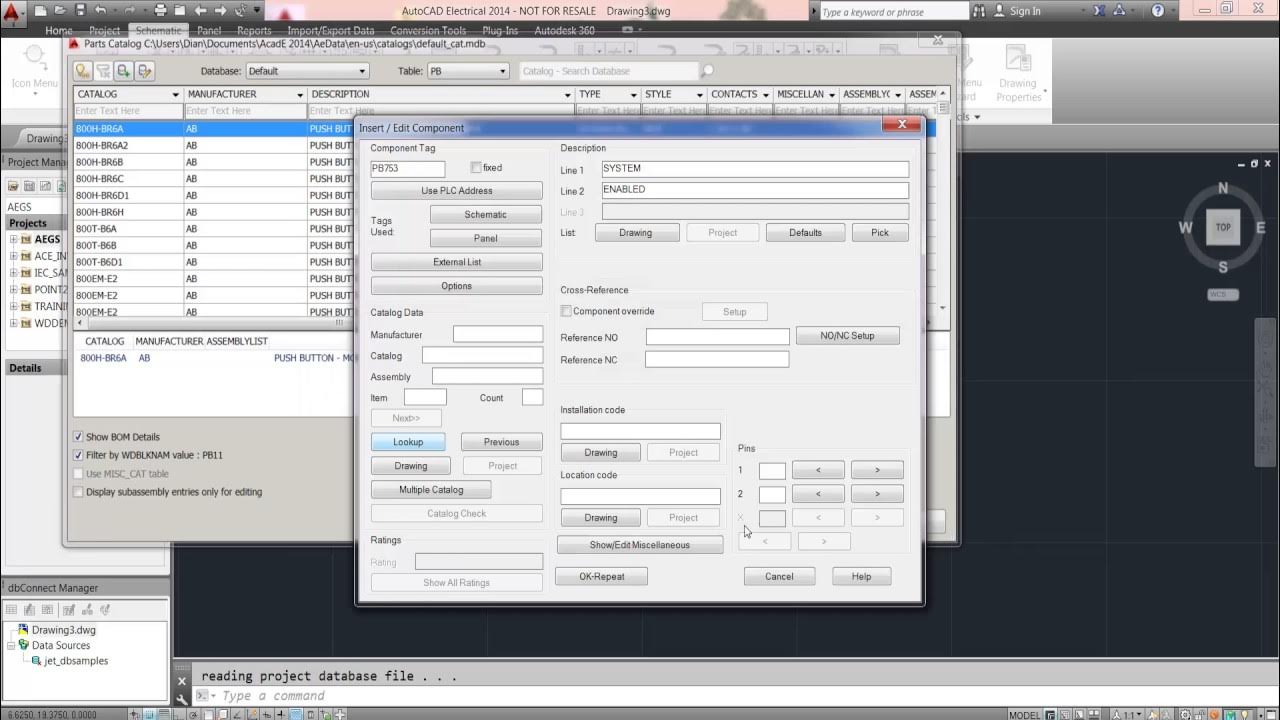Click the Open folder icon in quick access toolbar

tap(59, 11)
